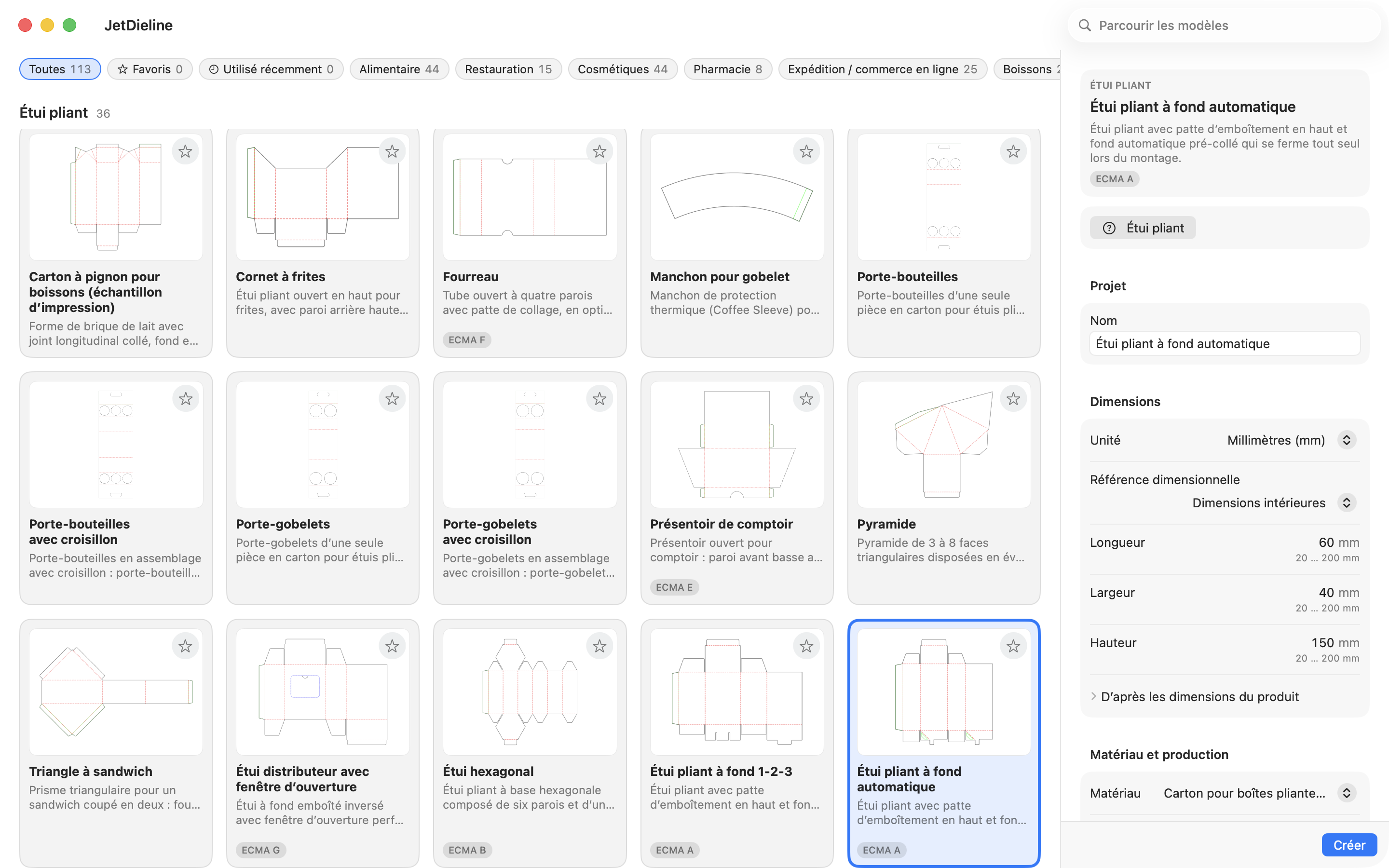Select the Porte-gobelets template thumbnail
This screenshot has width=1389, height=868.
coord(323,444)
